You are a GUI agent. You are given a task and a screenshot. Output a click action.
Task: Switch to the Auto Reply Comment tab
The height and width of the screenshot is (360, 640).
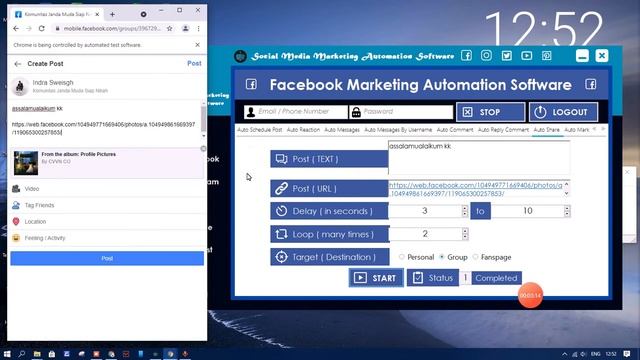[503, 130]
